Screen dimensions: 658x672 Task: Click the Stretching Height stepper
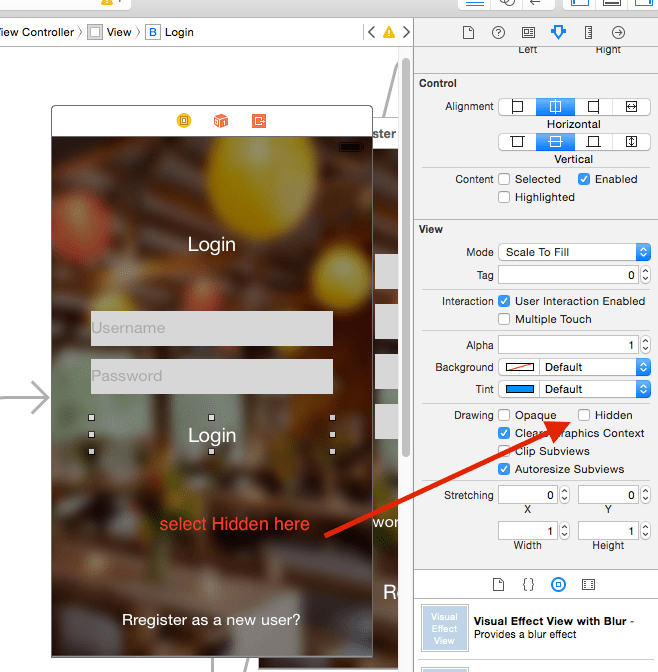pyautogui.click(x=645, y=531)
